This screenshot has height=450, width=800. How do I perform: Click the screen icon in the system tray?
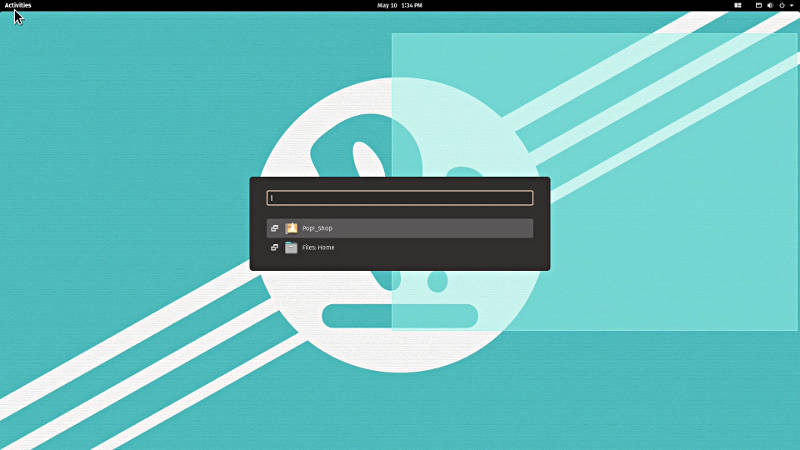[x=759, y=5]
